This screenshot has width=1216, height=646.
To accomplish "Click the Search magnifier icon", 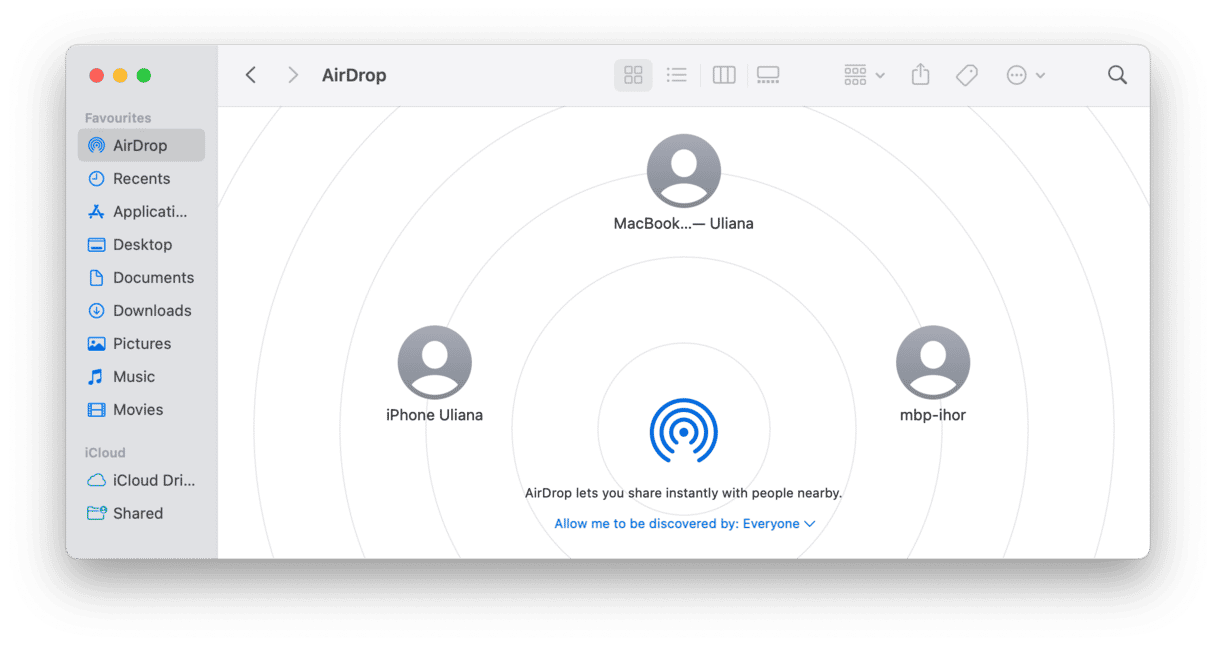I will pos(1117,75).
